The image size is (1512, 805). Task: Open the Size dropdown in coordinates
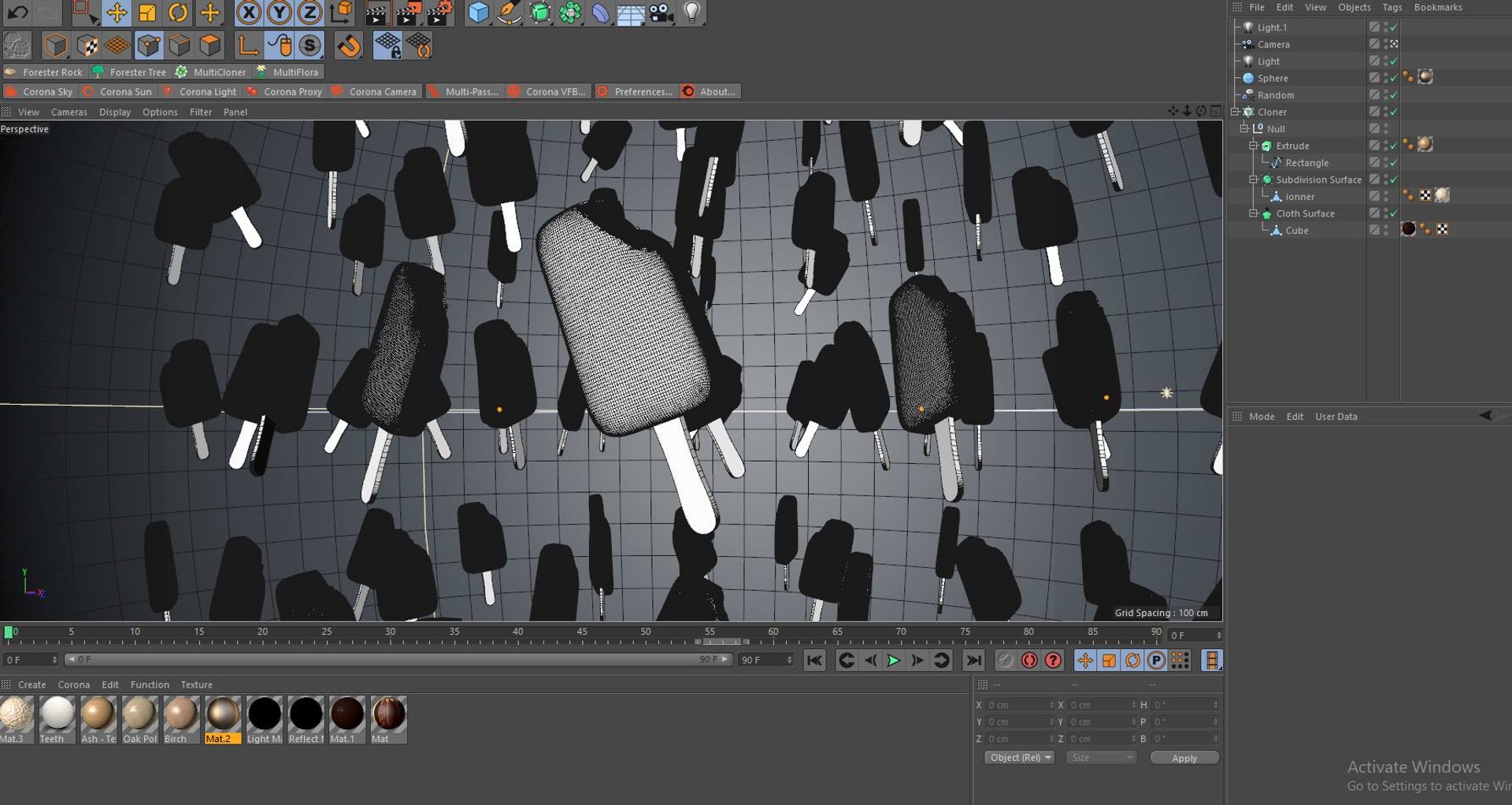coord(1102,757)
